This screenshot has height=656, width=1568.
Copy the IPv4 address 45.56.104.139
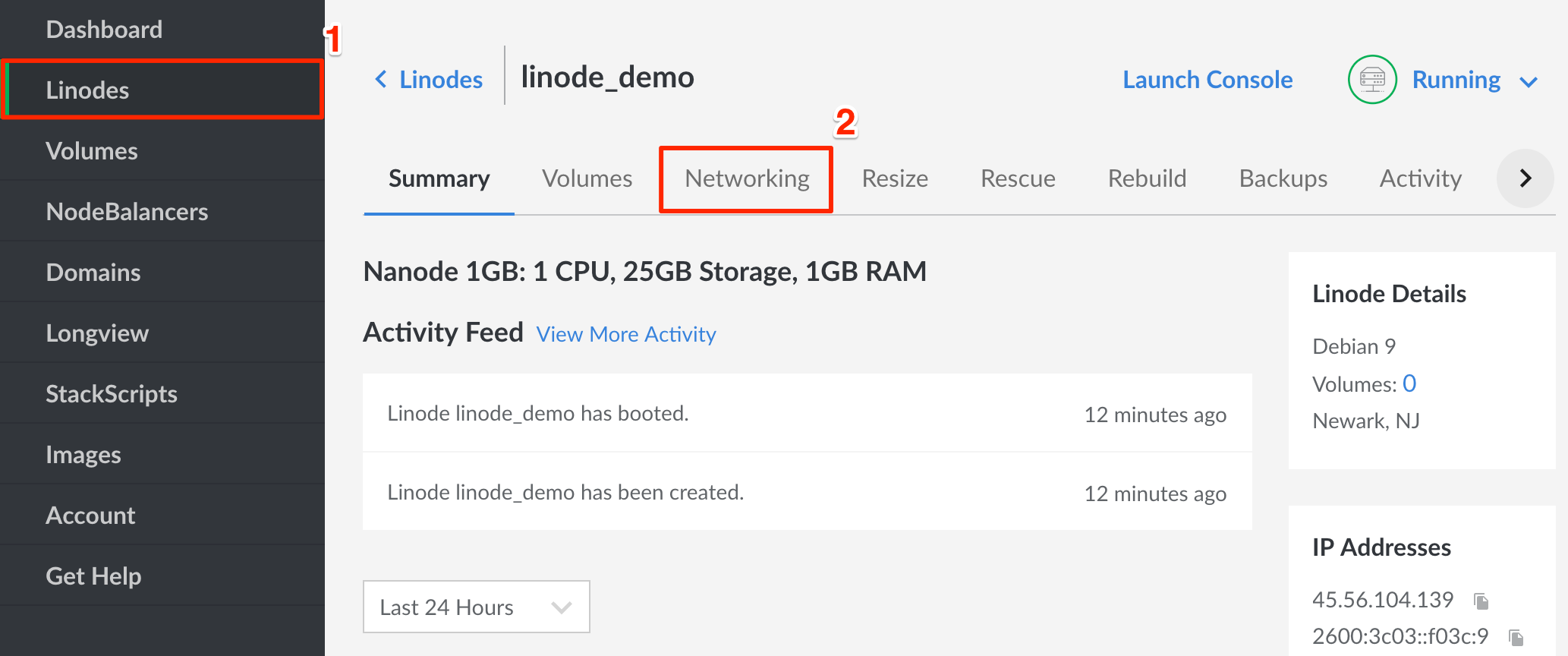(x=1481, y=601)
